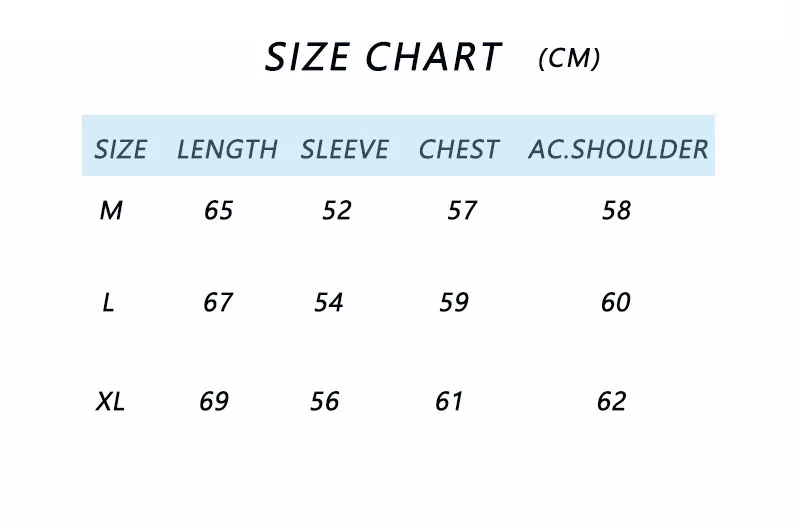This screenshot has height=528, width=800.
Task: Select the AC.SHOULDER column header
Action: [x=618, y=149]
